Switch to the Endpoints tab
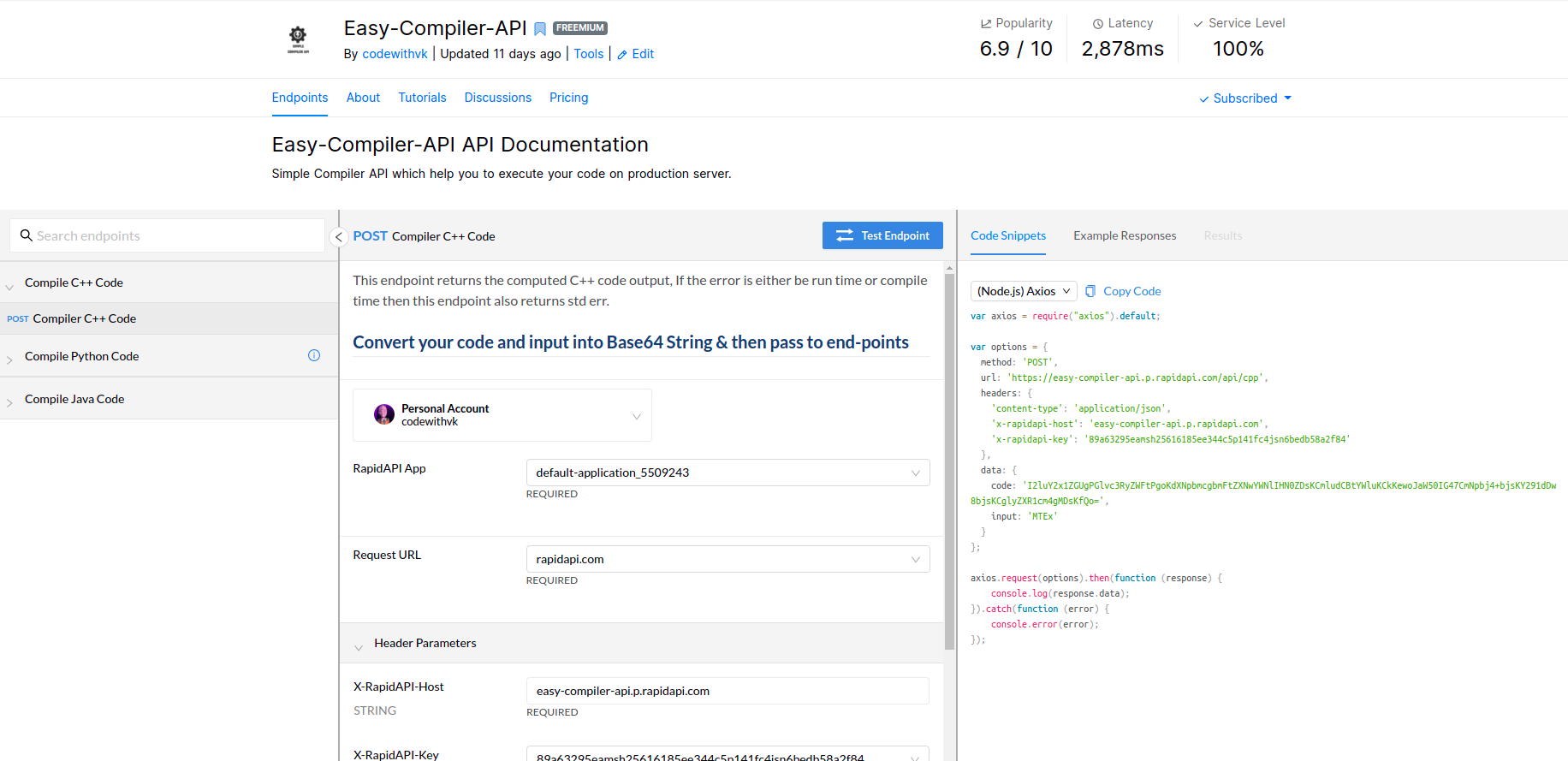Image resolution: width=1568 pixels, height=761 pixels. coord(300,98)
